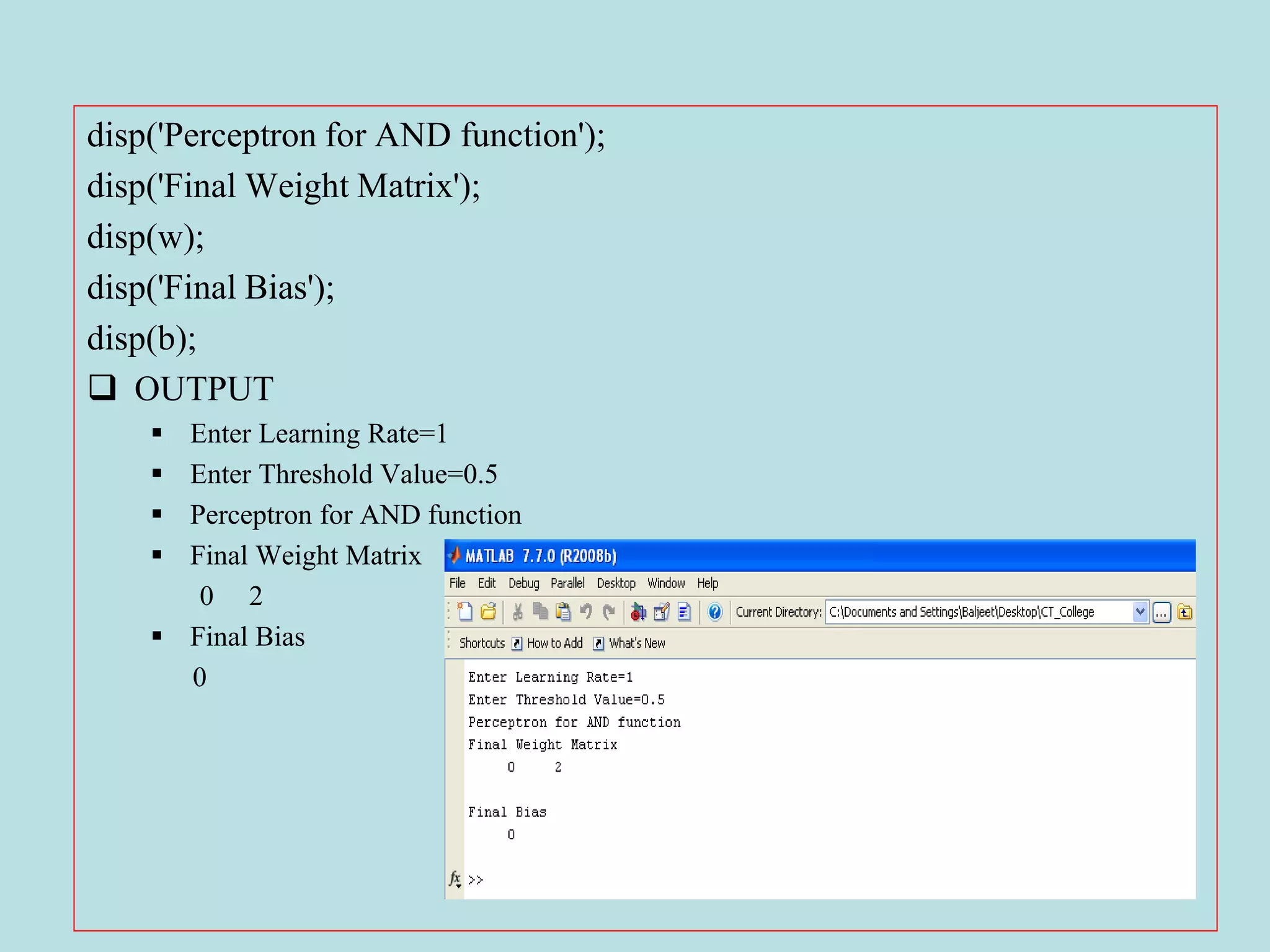Viewport: 1270px width, 952px height.
Task: Click the New M-file icon
Action: click(464, 612)
